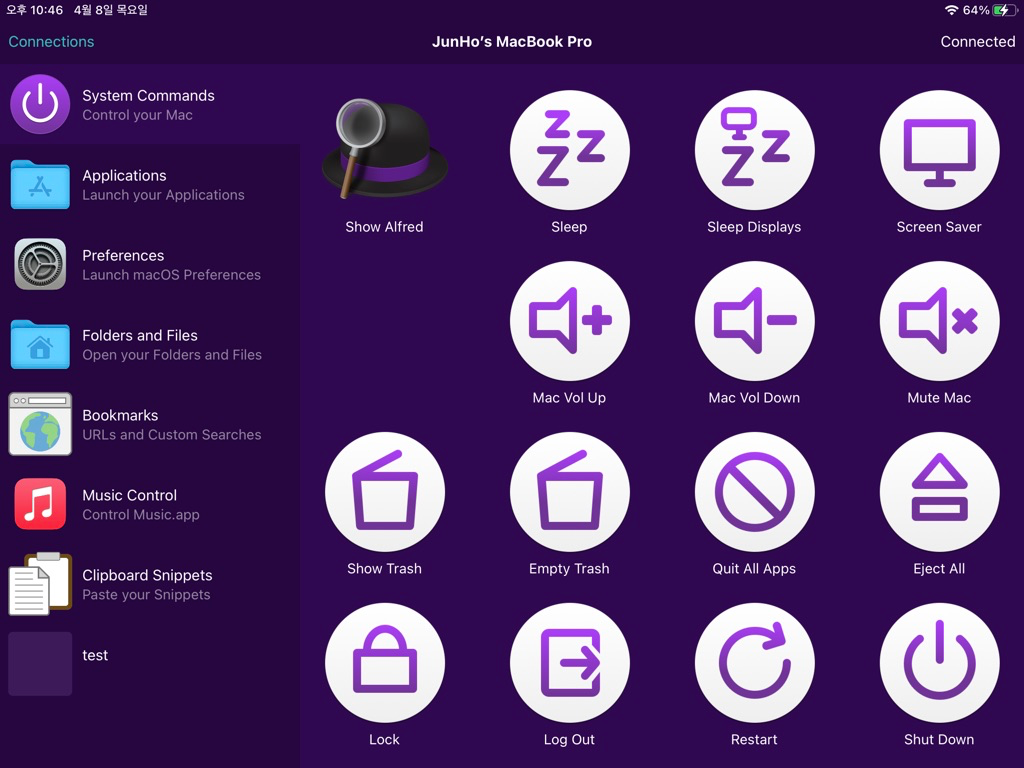Open the Applications folder icon

[x=40, y=185]
